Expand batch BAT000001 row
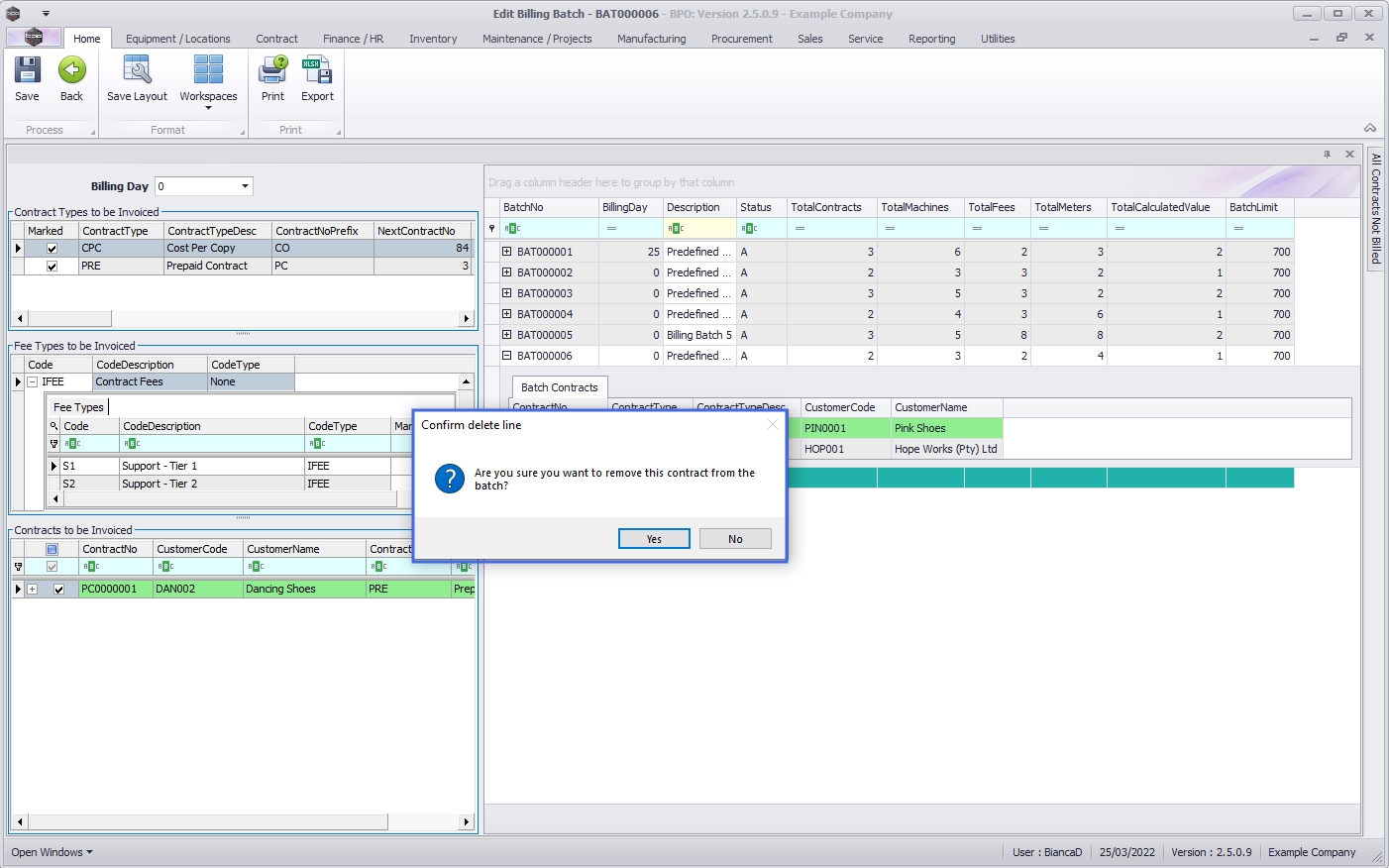 [506, 252]
